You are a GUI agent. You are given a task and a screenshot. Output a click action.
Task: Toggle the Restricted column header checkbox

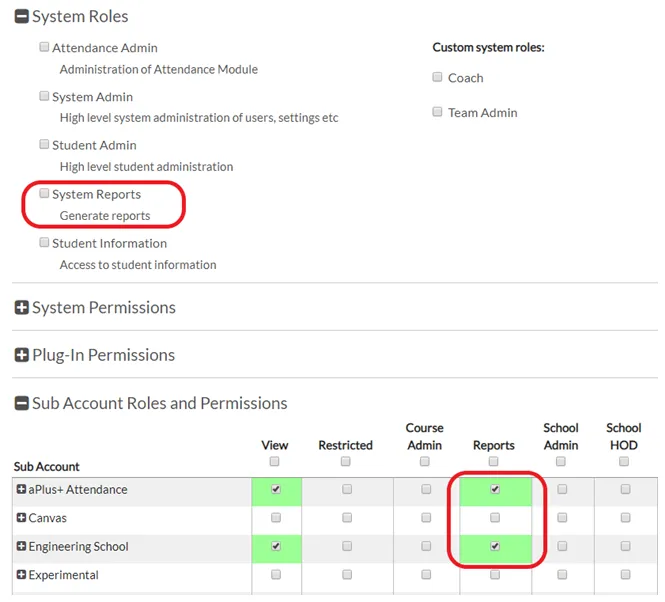(x=346, y=461)
